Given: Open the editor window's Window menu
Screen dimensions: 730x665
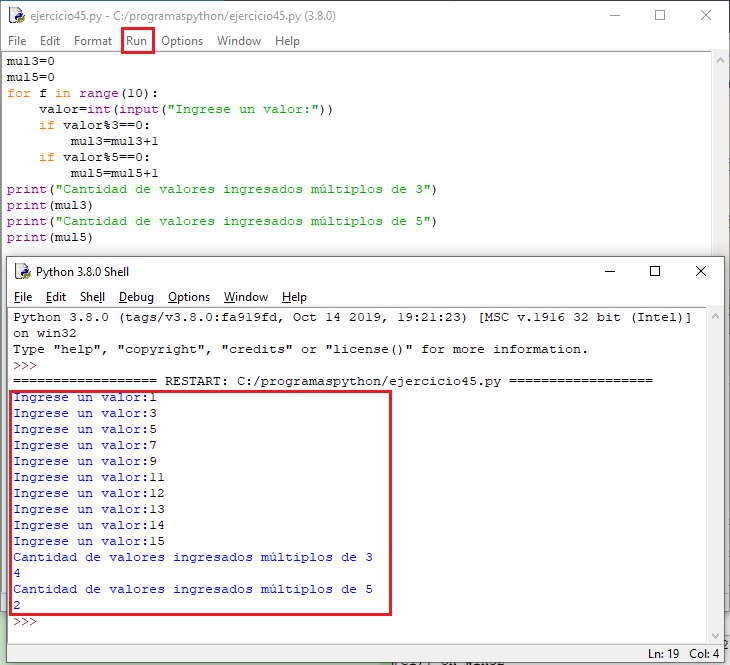Looking at the screenshot, I should 239,41.
